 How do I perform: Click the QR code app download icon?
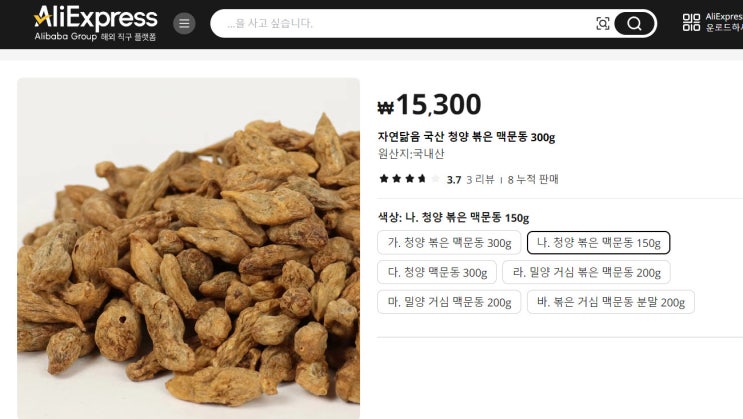[x=691, y=22]
